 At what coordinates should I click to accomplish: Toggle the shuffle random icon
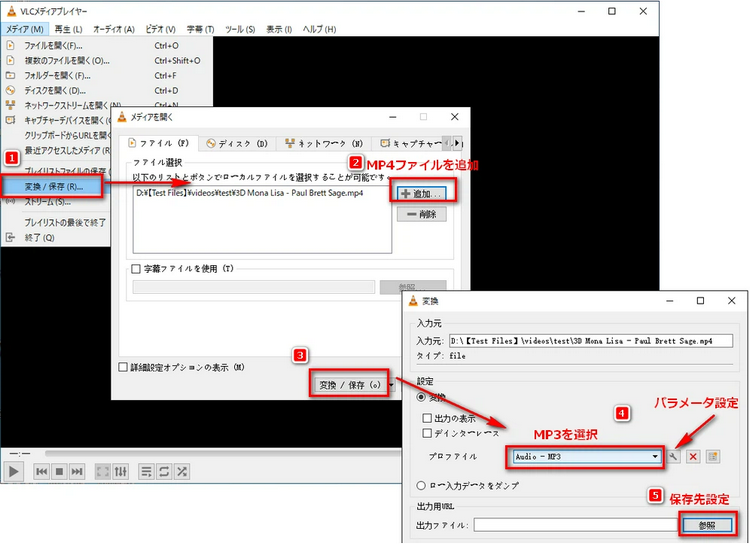tap(182, 472)
